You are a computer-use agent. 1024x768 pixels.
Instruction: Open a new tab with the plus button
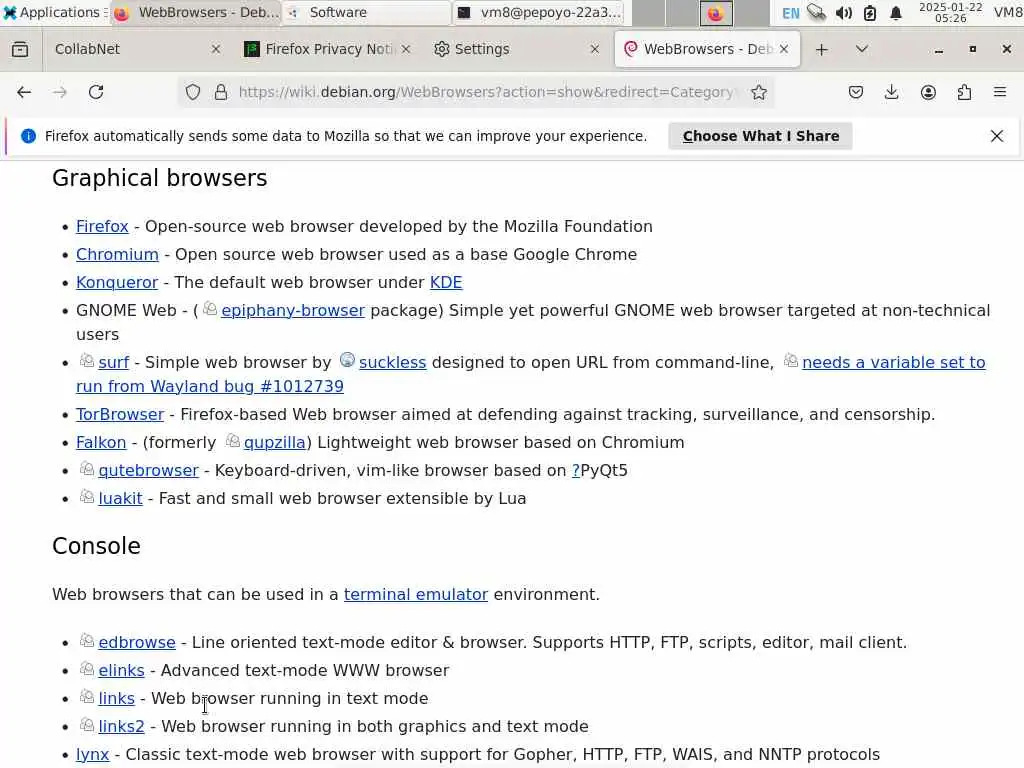pyautogui.click(x=821, y=49)
